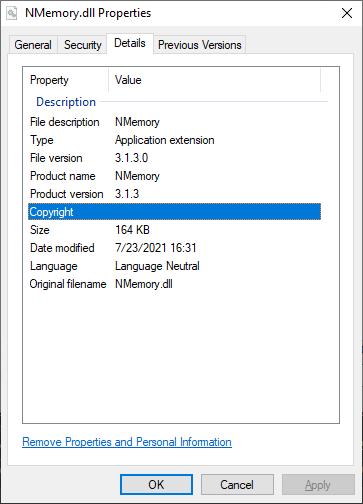Image resolution: width=363 pixels, height=504 pixels.
Task: Click the Application extension value
Action: tap(165, 140)
